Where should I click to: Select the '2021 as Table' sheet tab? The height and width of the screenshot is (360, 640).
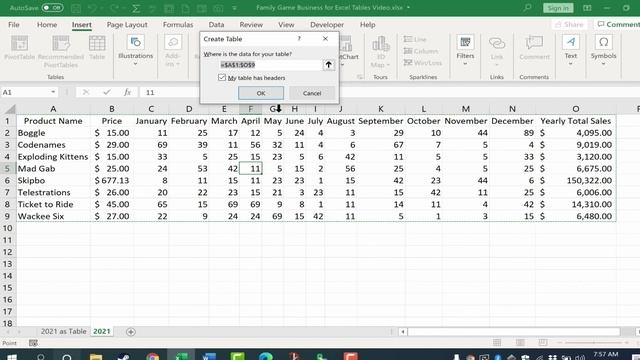[63, 331]
